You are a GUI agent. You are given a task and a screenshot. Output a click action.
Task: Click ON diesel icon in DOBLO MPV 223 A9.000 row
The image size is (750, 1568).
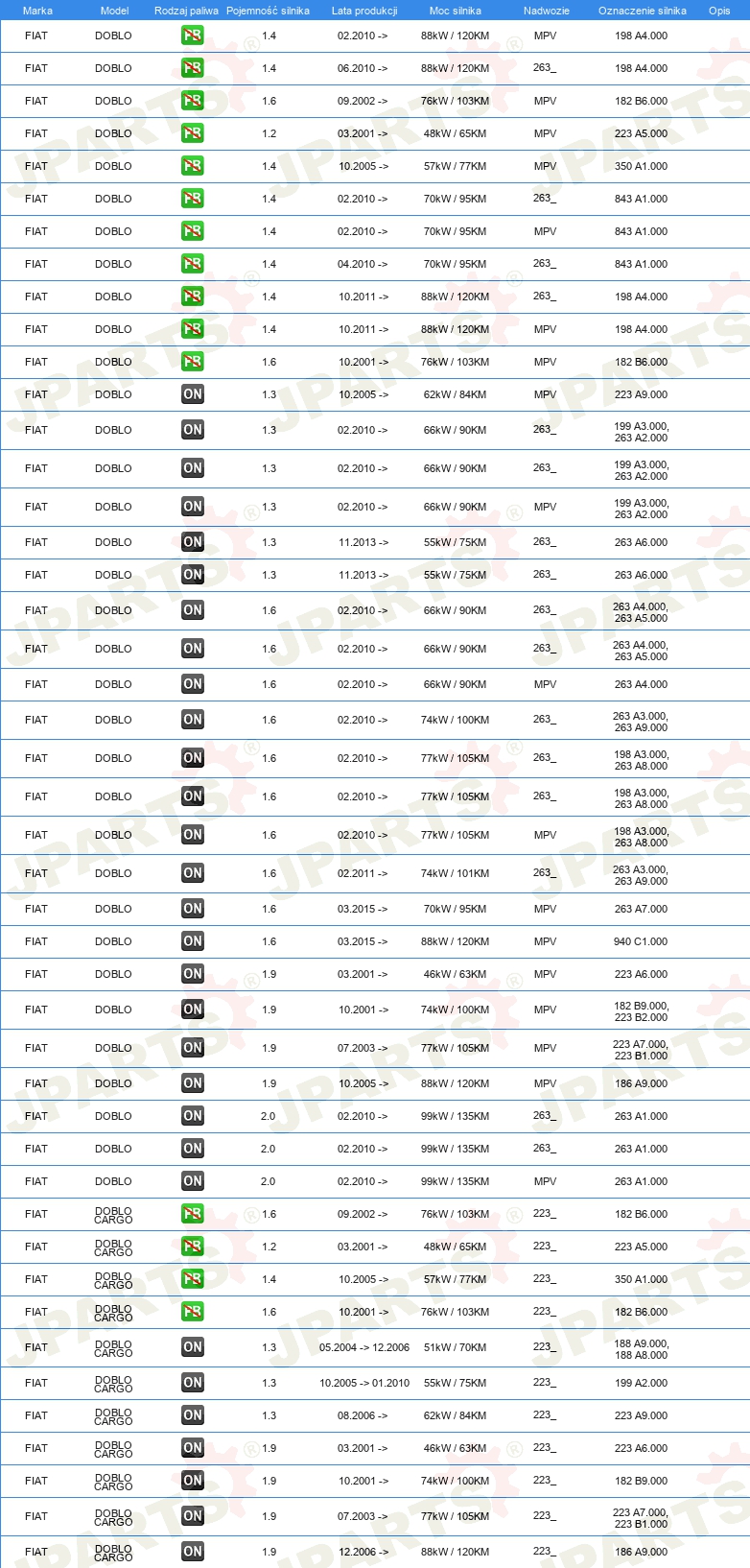(x=193, y=394)
